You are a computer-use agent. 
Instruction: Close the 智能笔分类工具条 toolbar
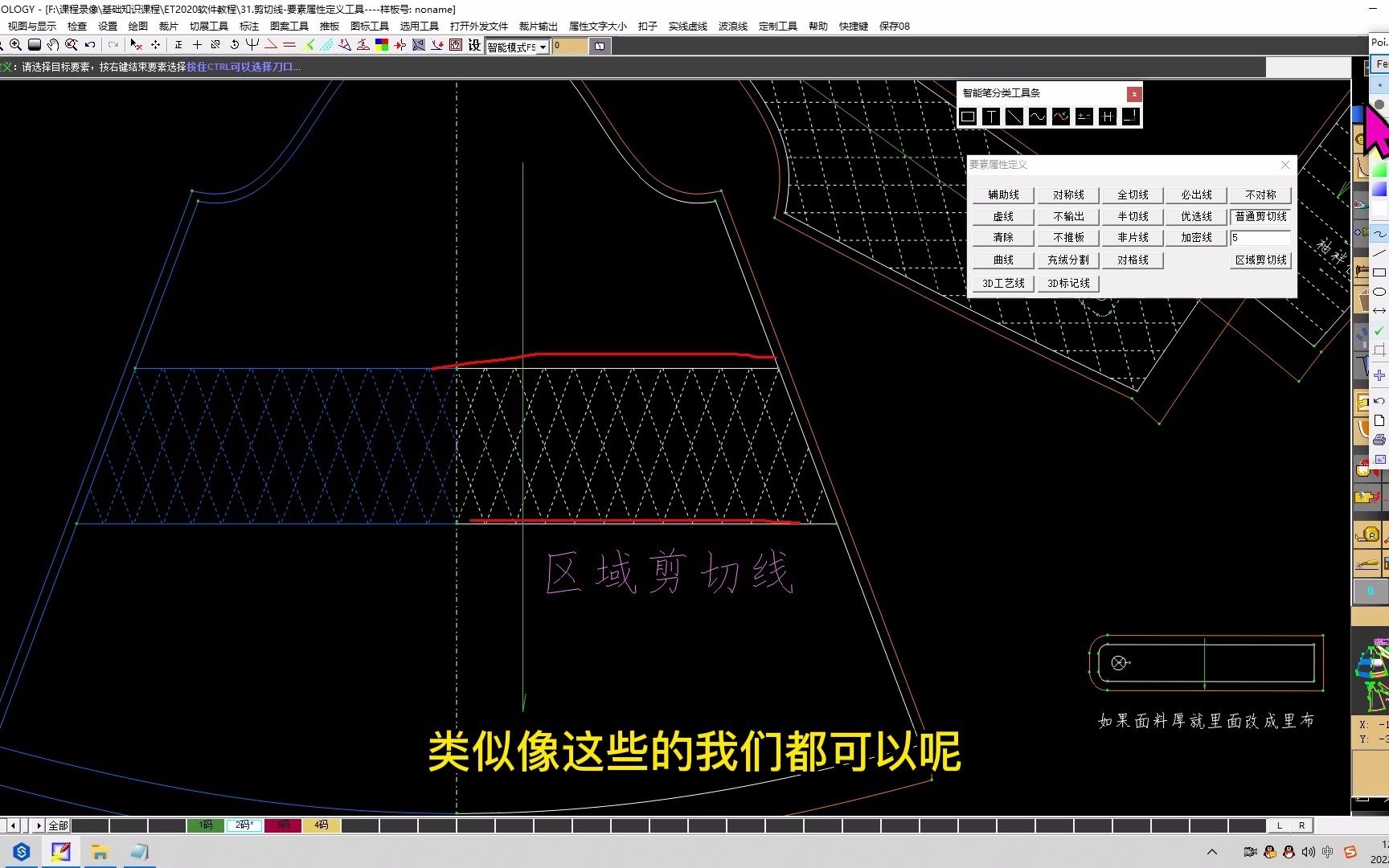pos(1134,94)
